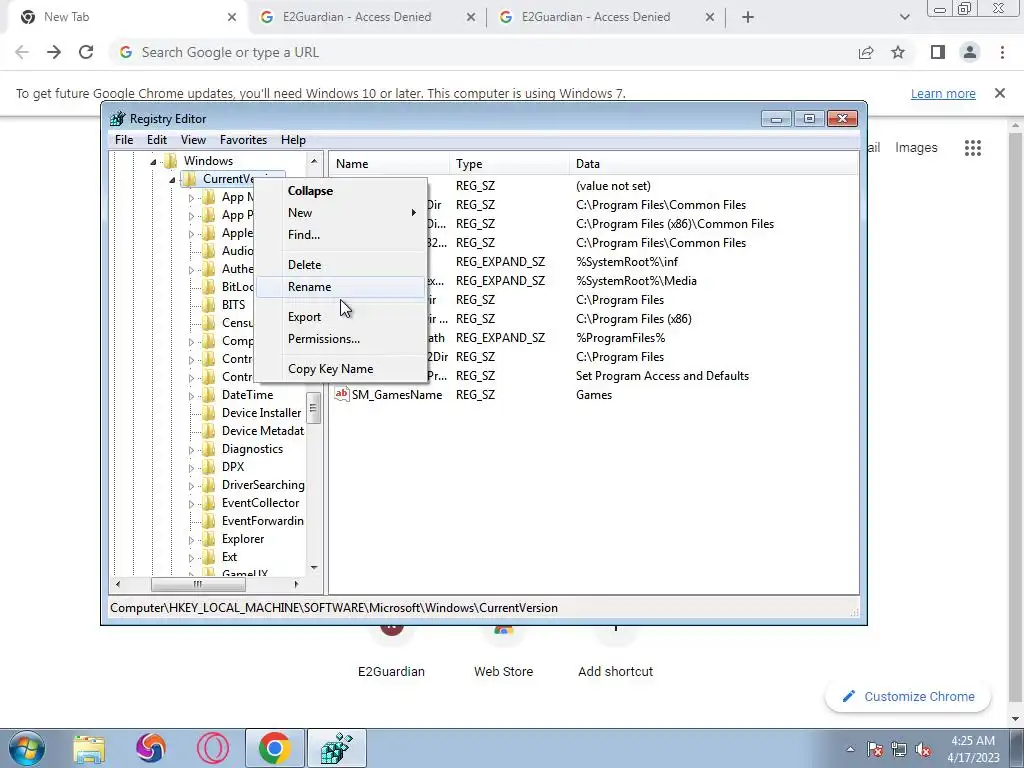Click the BITS folder icon
This screenshot has height=768, width=1024.
(209, 305)
